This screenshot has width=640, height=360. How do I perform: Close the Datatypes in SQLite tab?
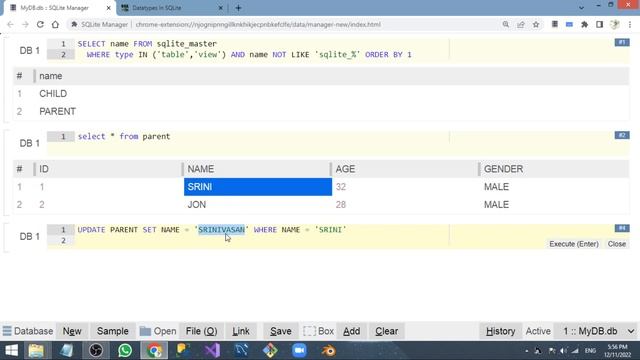pos(220,8)
